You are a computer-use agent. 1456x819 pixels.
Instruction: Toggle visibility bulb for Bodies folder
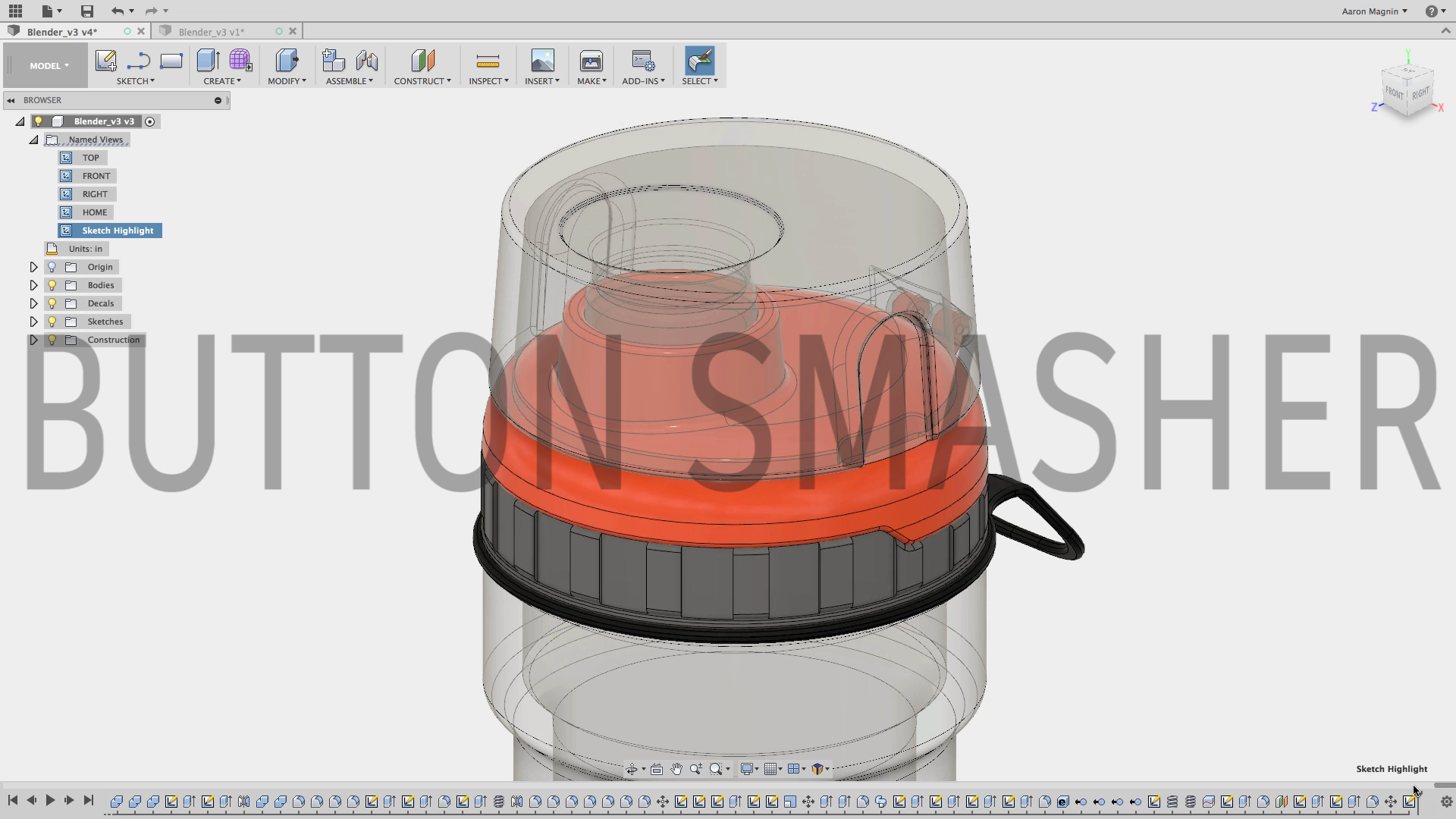coord(52,285)
